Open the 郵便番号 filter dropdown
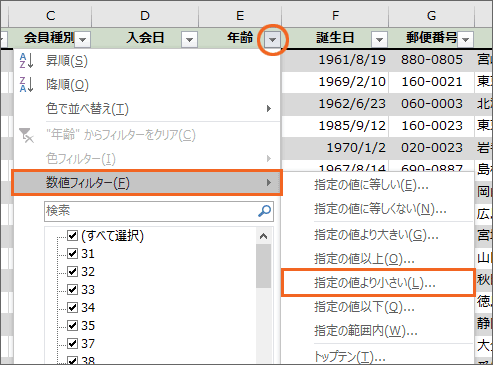This screenshot has height=365, width=493. click(466, 40)
